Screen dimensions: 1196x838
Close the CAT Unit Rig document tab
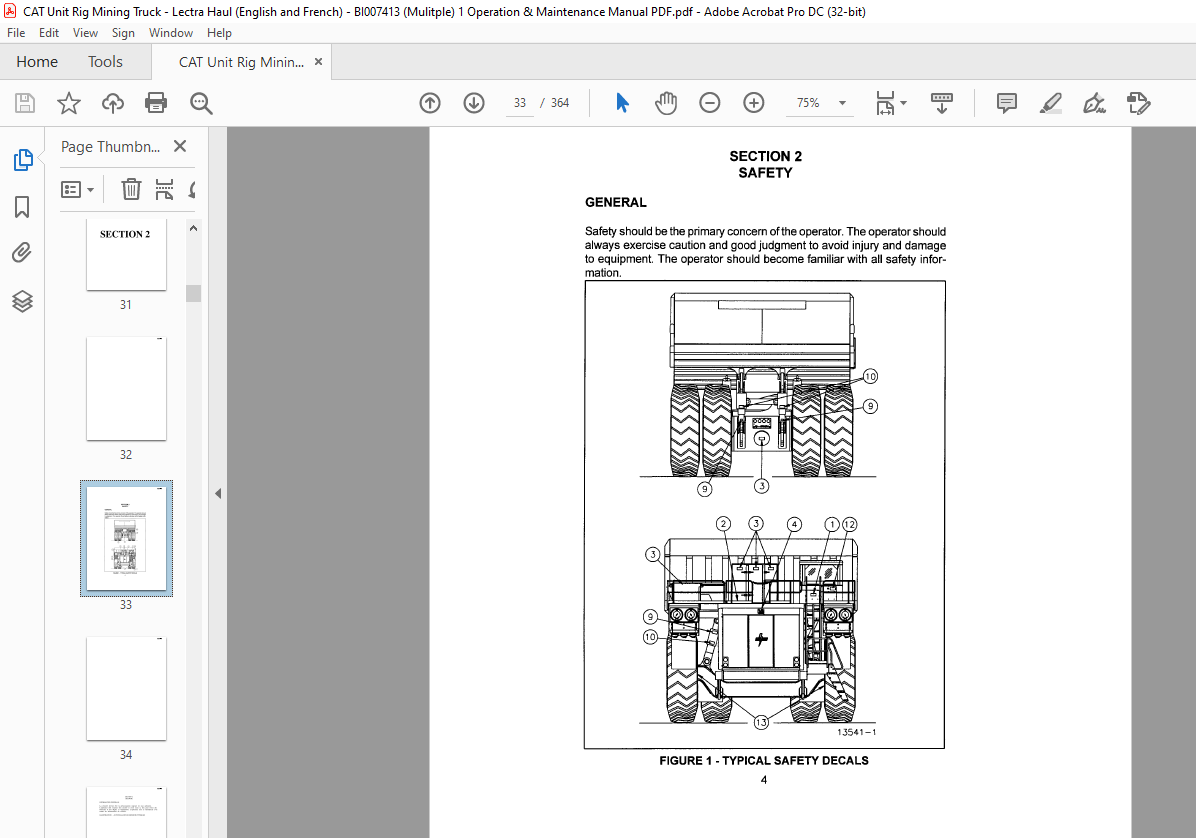tap(318, 62)
